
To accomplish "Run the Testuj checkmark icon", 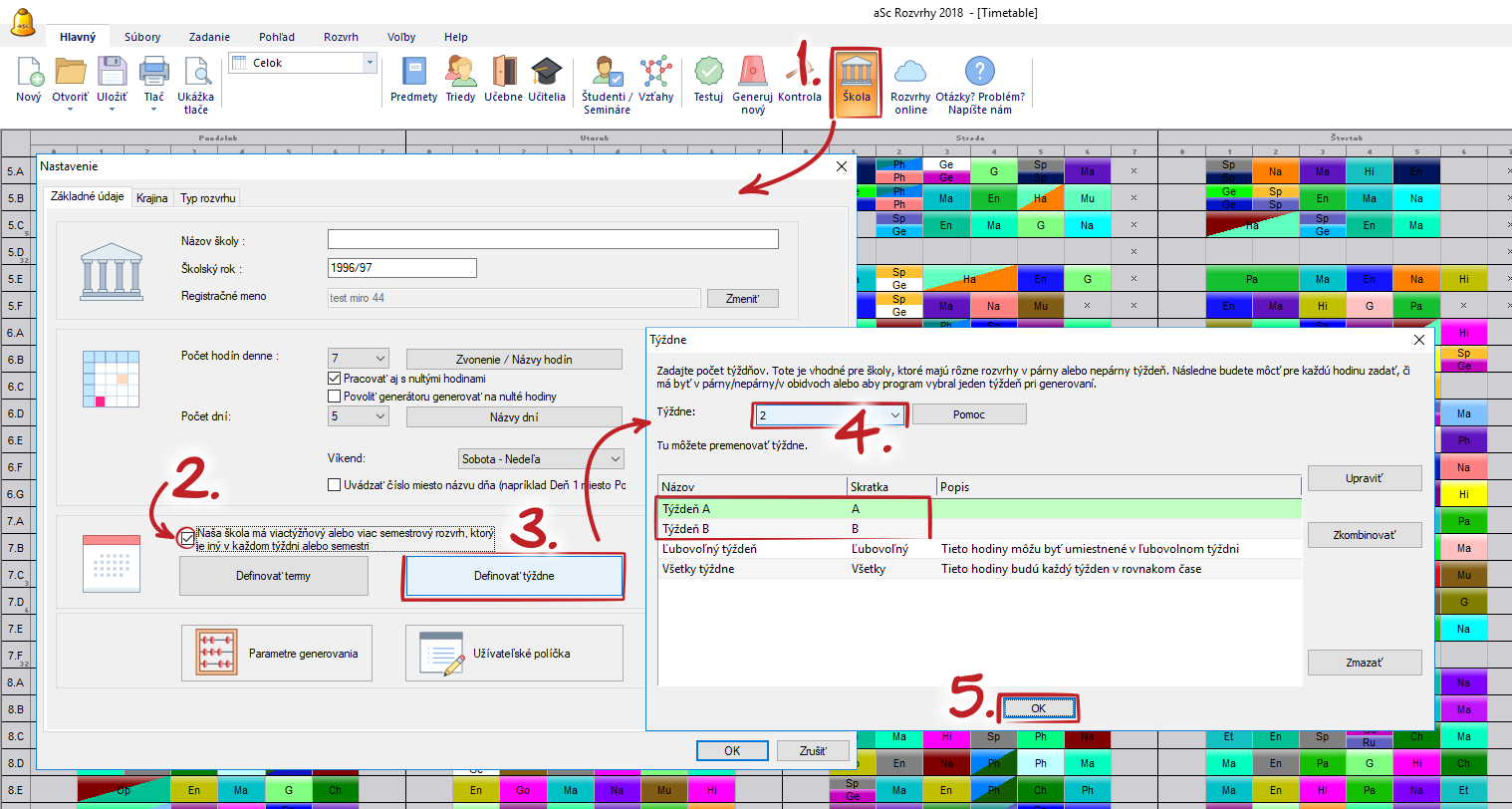I will [x=708, y=73].
